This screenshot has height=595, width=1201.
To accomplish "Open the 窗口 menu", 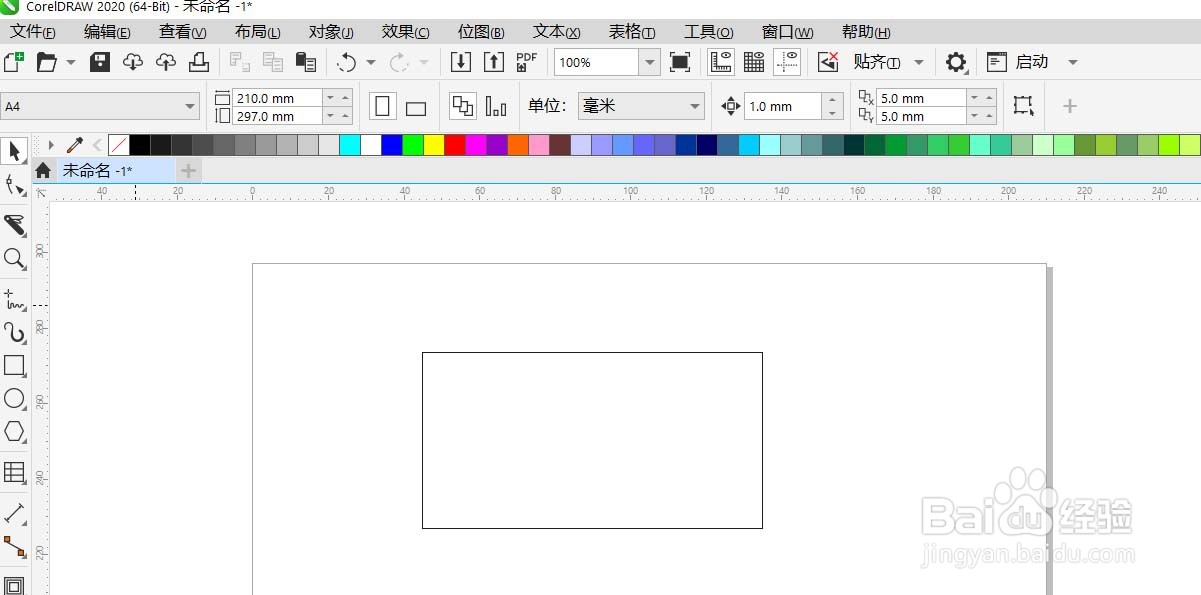I will [x=787, y=32].
